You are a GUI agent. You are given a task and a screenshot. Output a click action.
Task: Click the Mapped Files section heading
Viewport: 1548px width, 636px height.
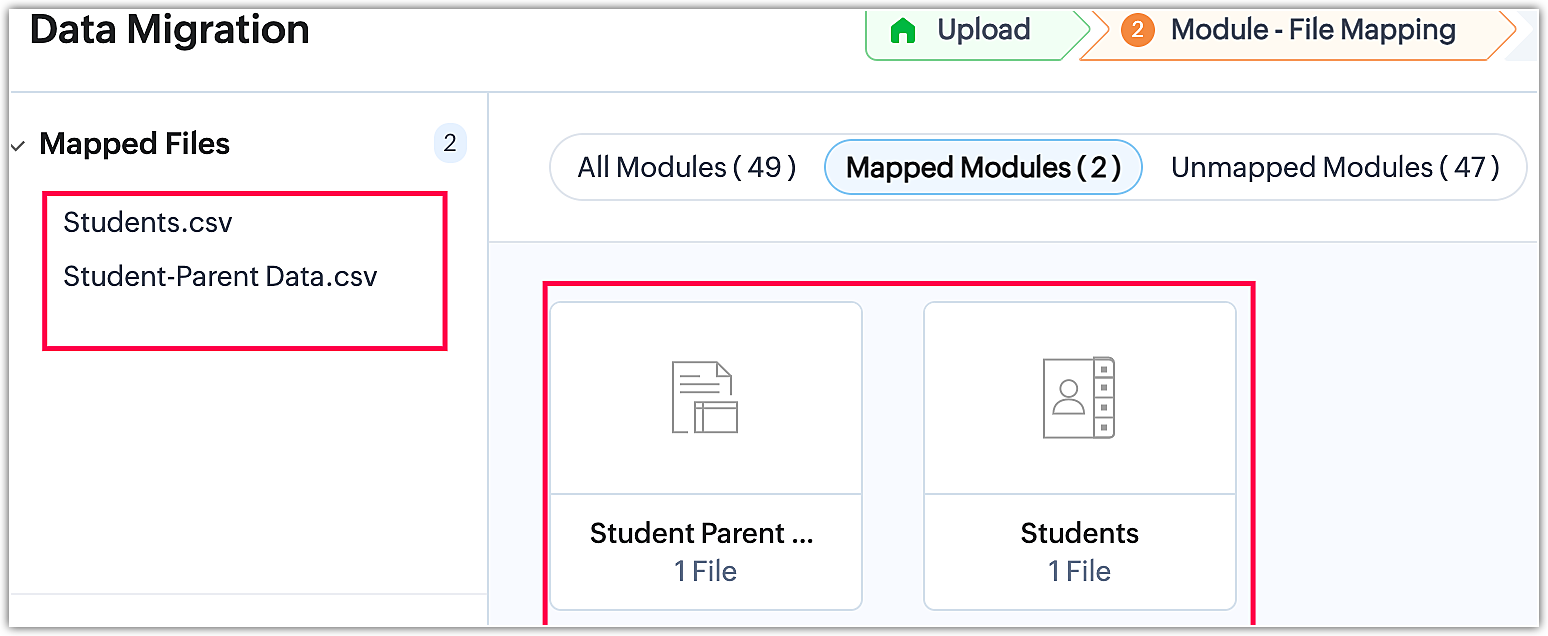(134, 144)
